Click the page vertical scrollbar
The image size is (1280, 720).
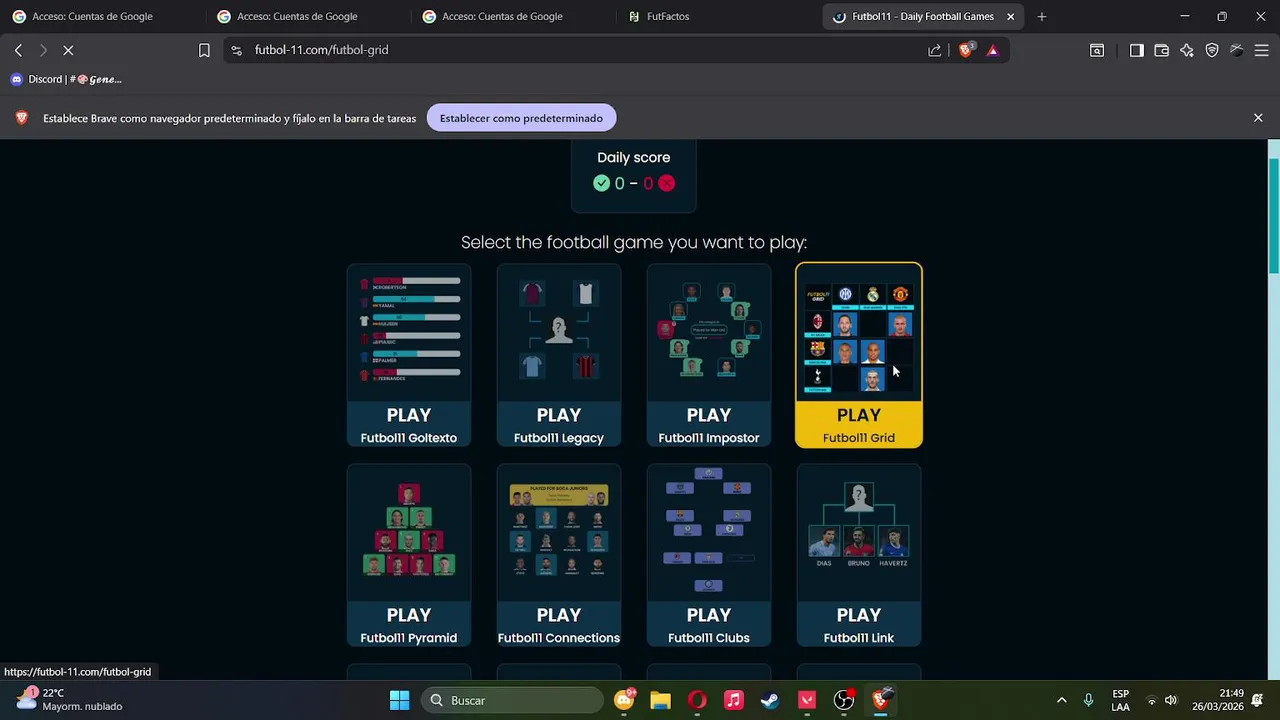coord(1273,215)
